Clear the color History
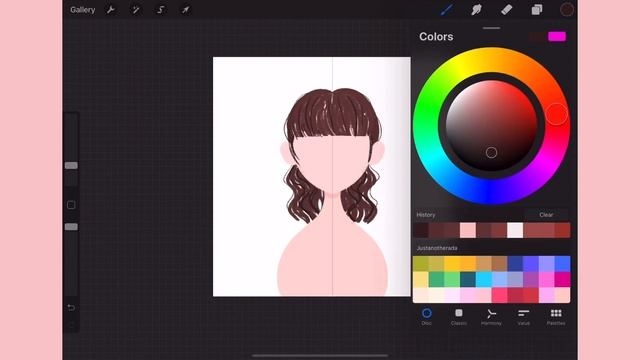The width and height of the screenshot is (640, 360). (x=546, y=215)
